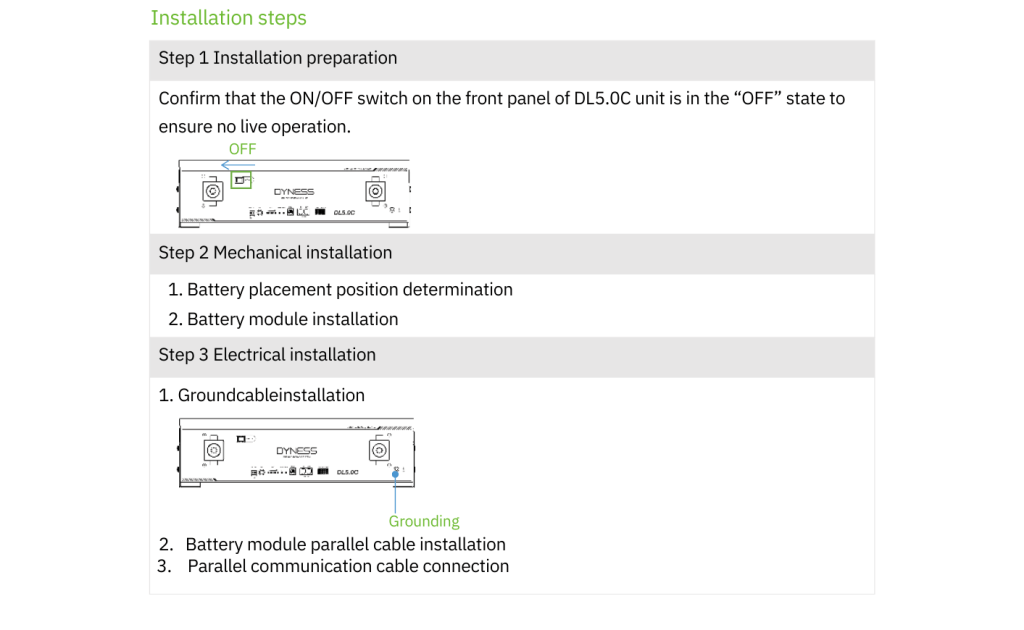
Task: Click the Step 1 Installation preparation header
Action: (x=277, y=58)
